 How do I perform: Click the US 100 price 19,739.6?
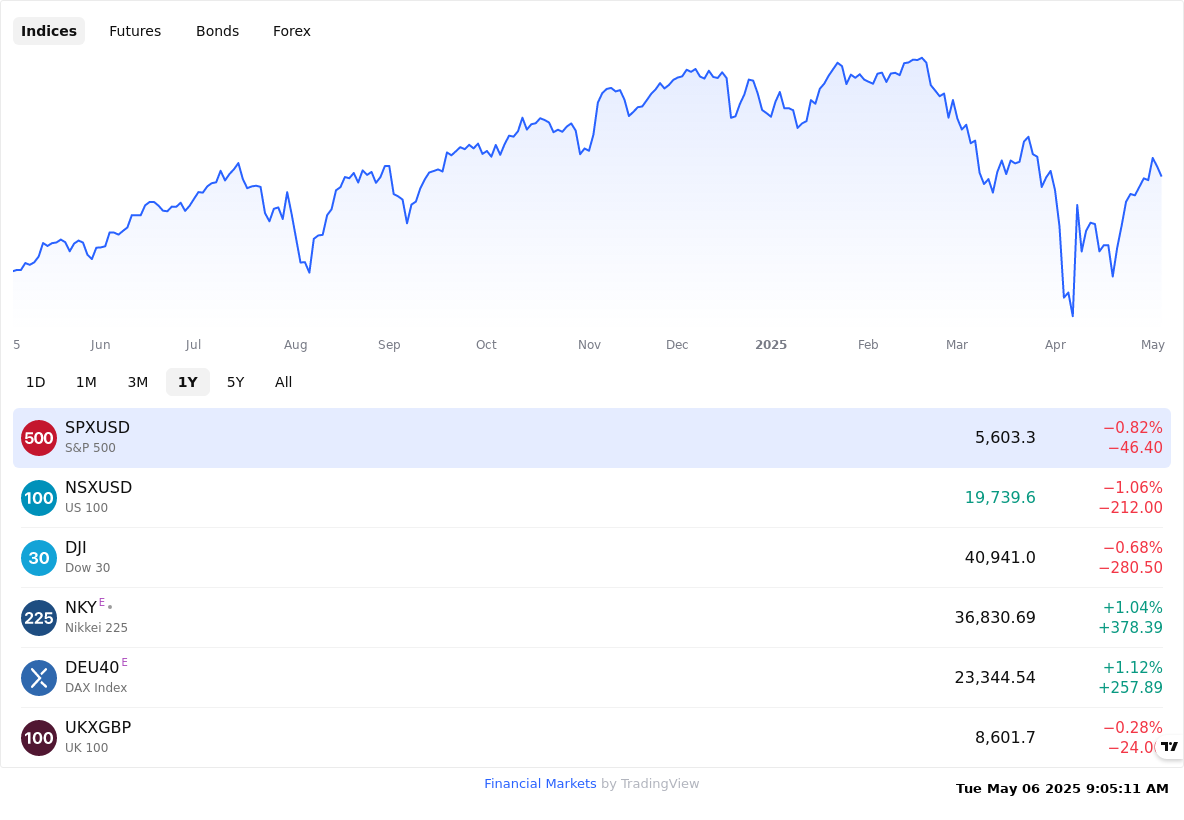coord(1000,498)
